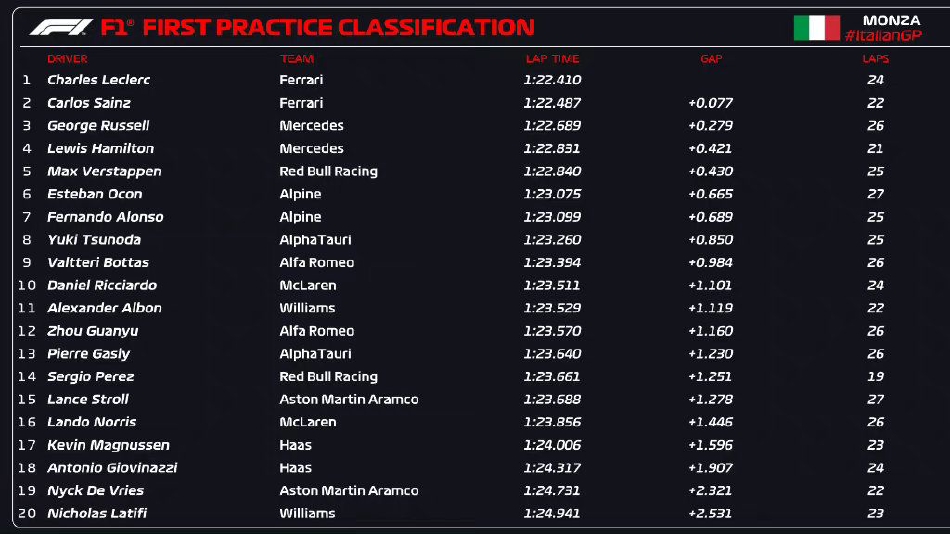Screen dimensions: 950x534
Task: Open Carlos Sainz's row
Action: (89, 103)
